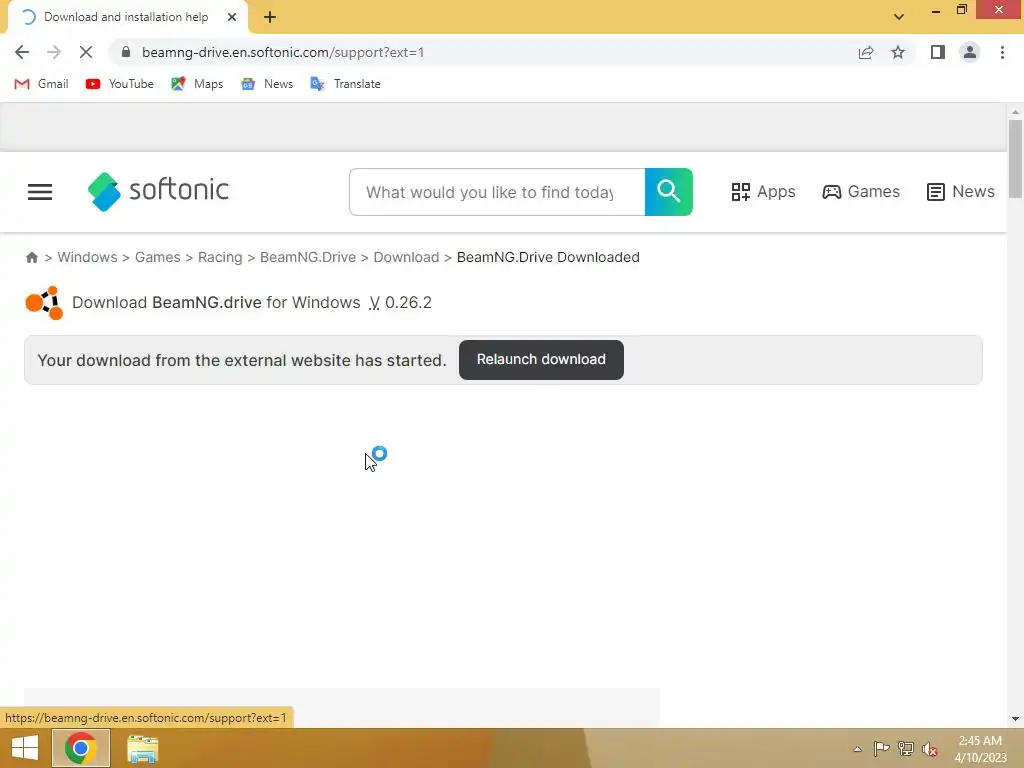Screen dimensions: 1024x768
Task: Open Chrome's three-dot menu
Action: click(x=1002, y=52)
